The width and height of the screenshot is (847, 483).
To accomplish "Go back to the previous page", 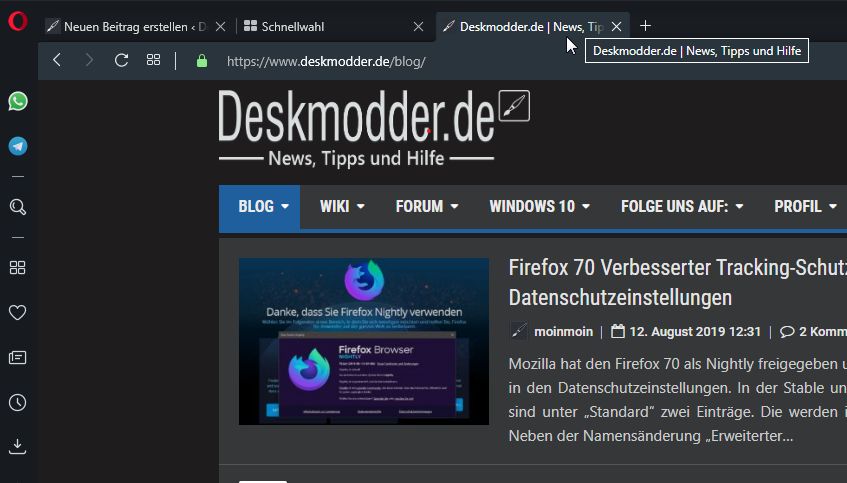I will pyautogui.click(x=57, y=60).
